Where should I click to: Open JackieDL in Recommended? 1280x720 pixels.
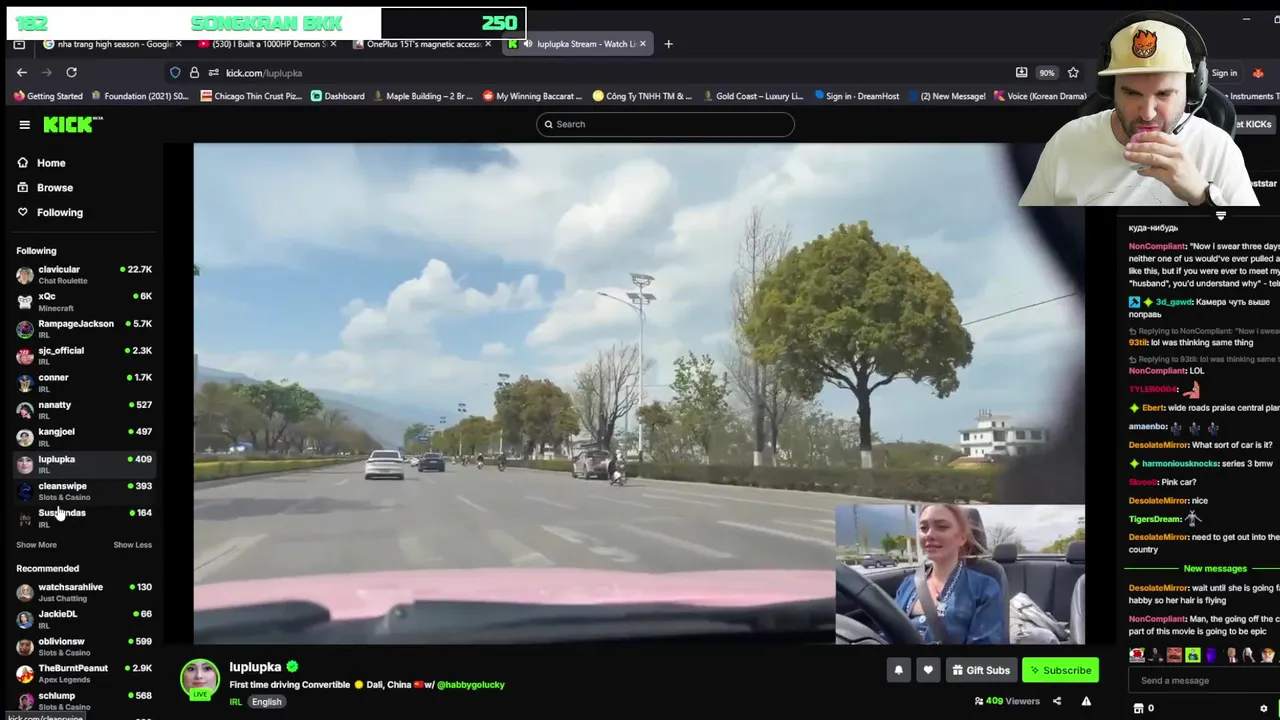(x=84, y=619)
